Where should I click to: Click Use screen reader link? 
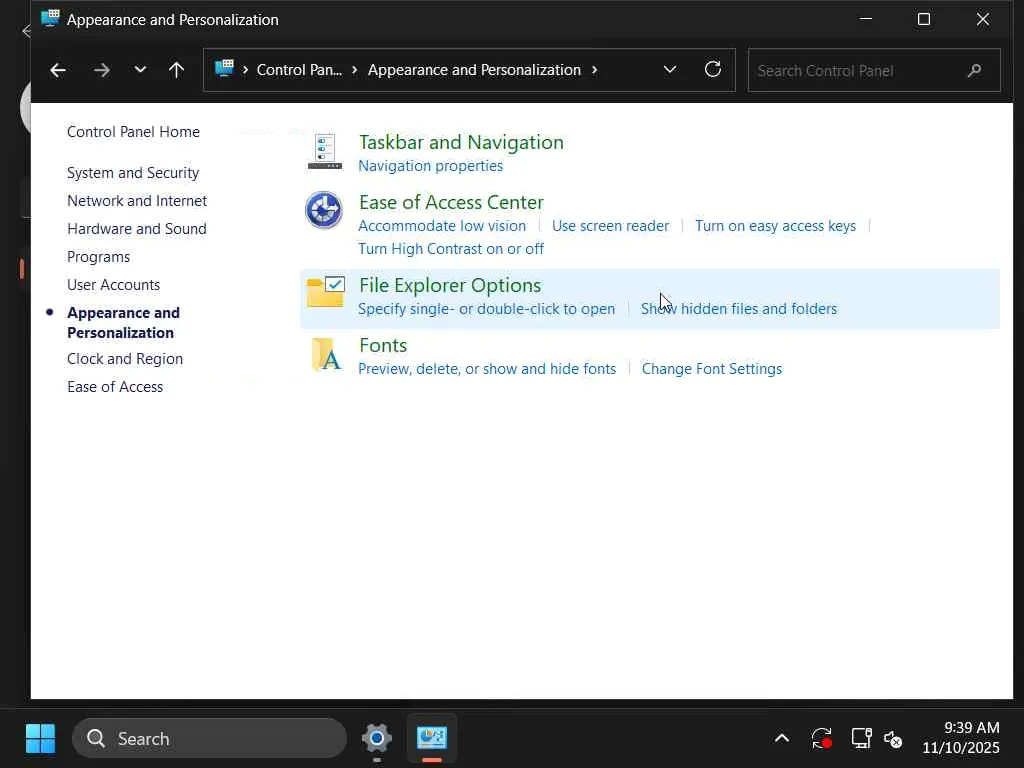[x=610, y=226]
